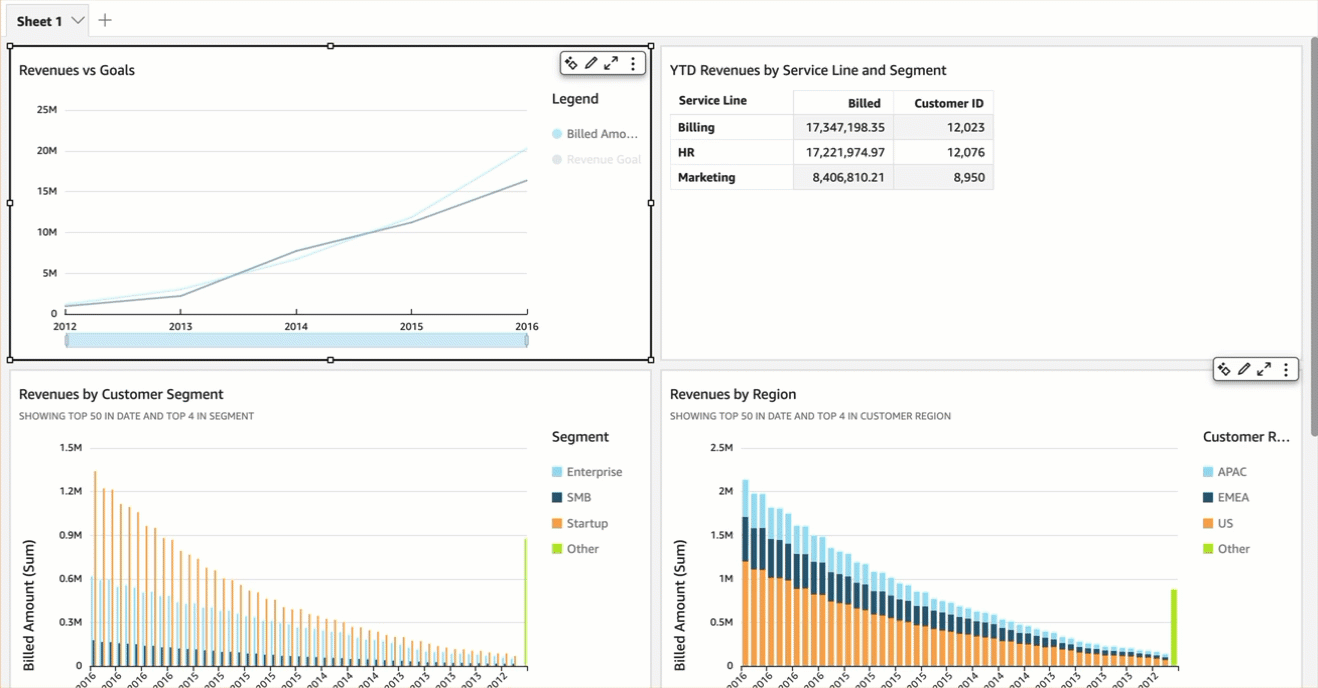1318x688 pixels.
Task: Click sparkle icon above Revenues by Region chart
Action: point(1224,369)
